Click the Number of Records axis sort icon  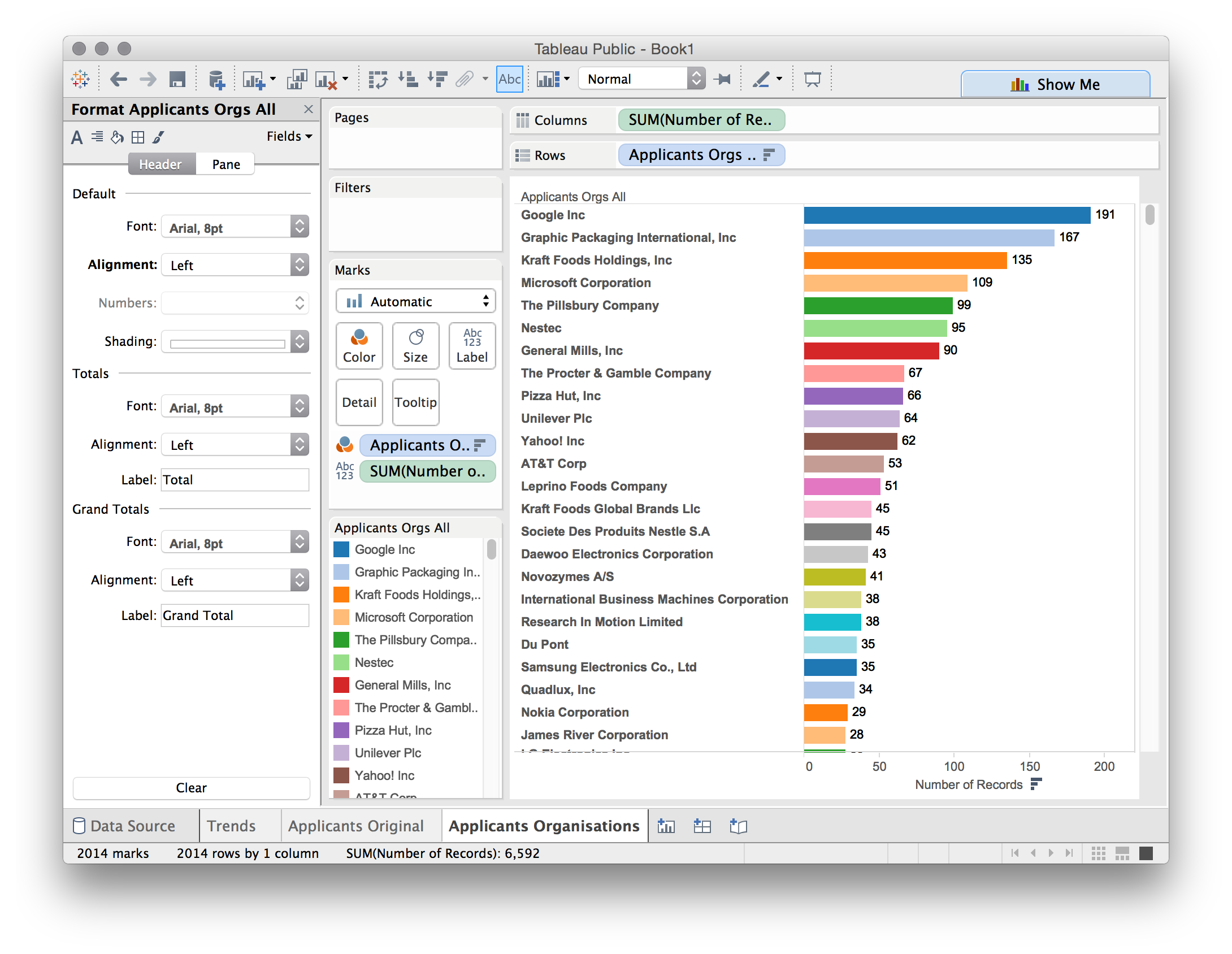click(x=1036, y=784)
